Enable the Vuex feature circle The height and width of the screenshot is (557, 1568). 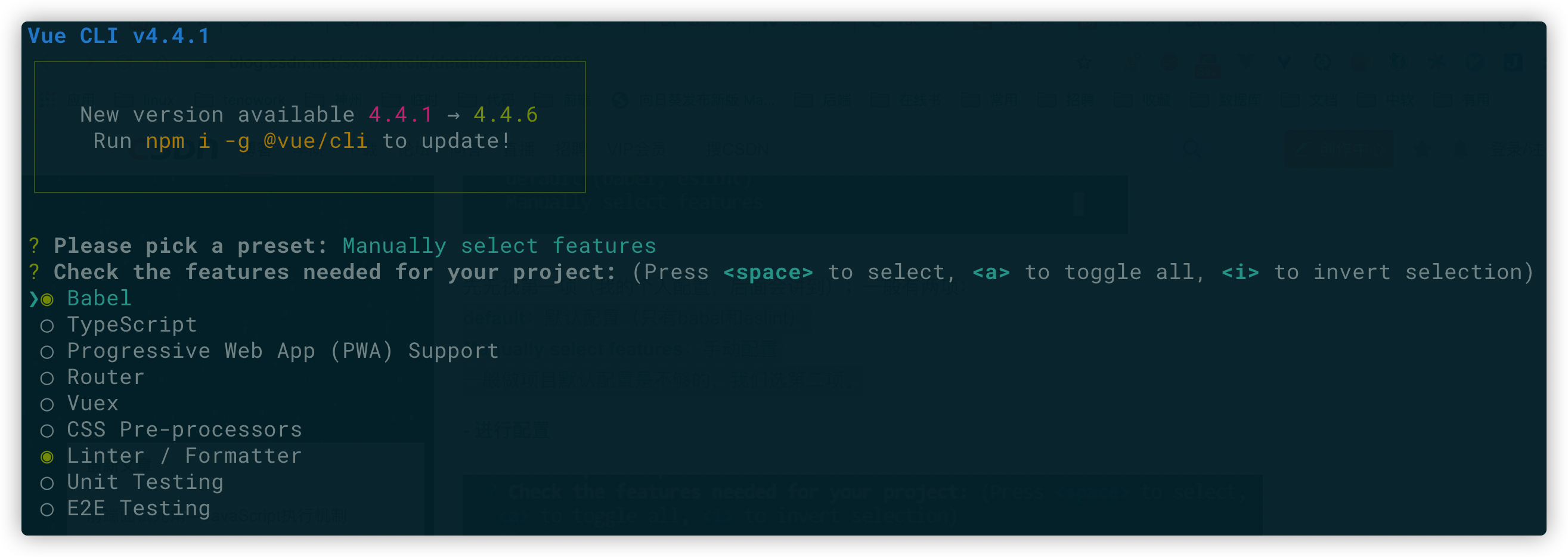[x=47, y=404]
